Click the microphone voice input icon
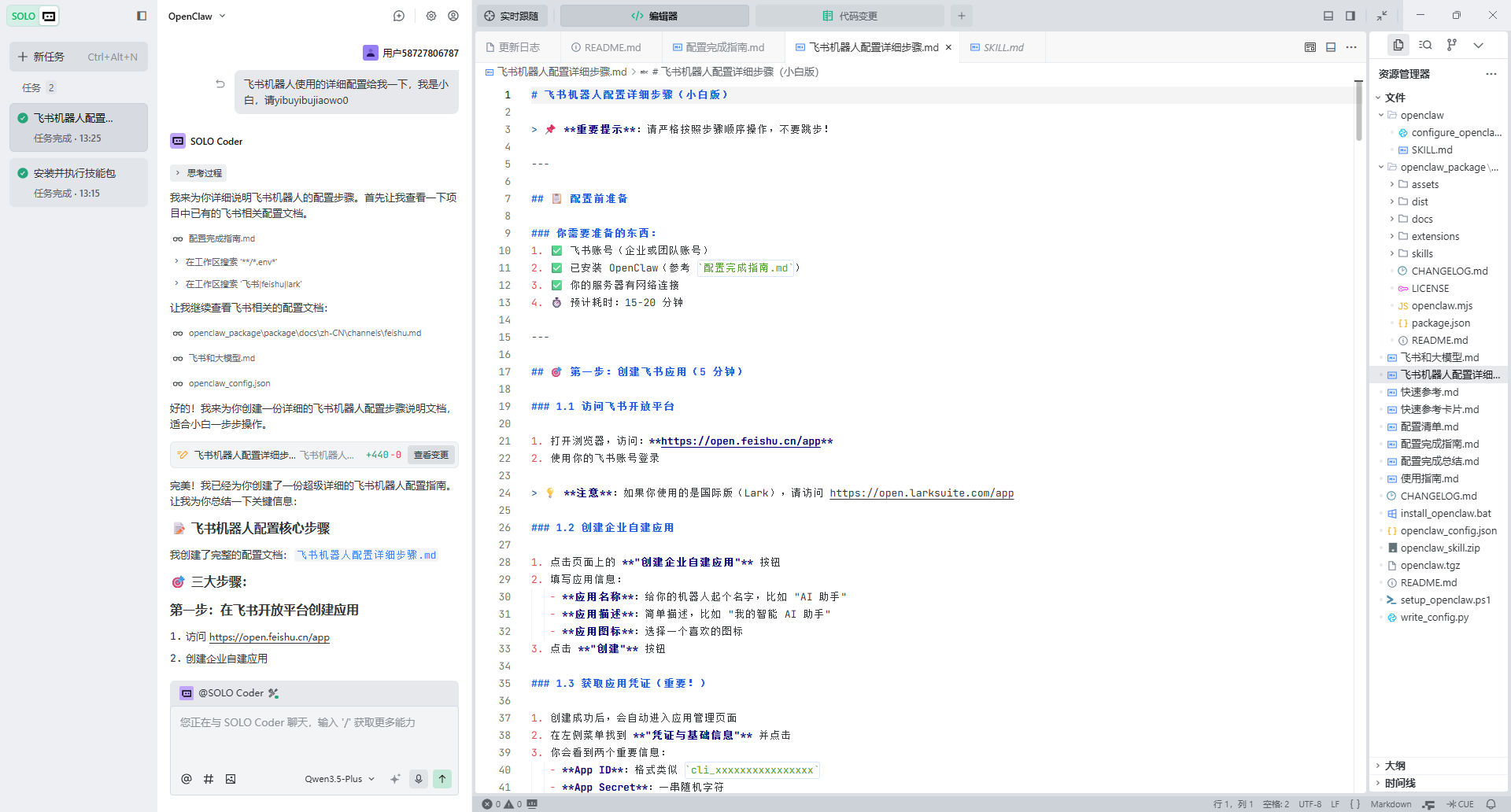 tap(419, 779)
